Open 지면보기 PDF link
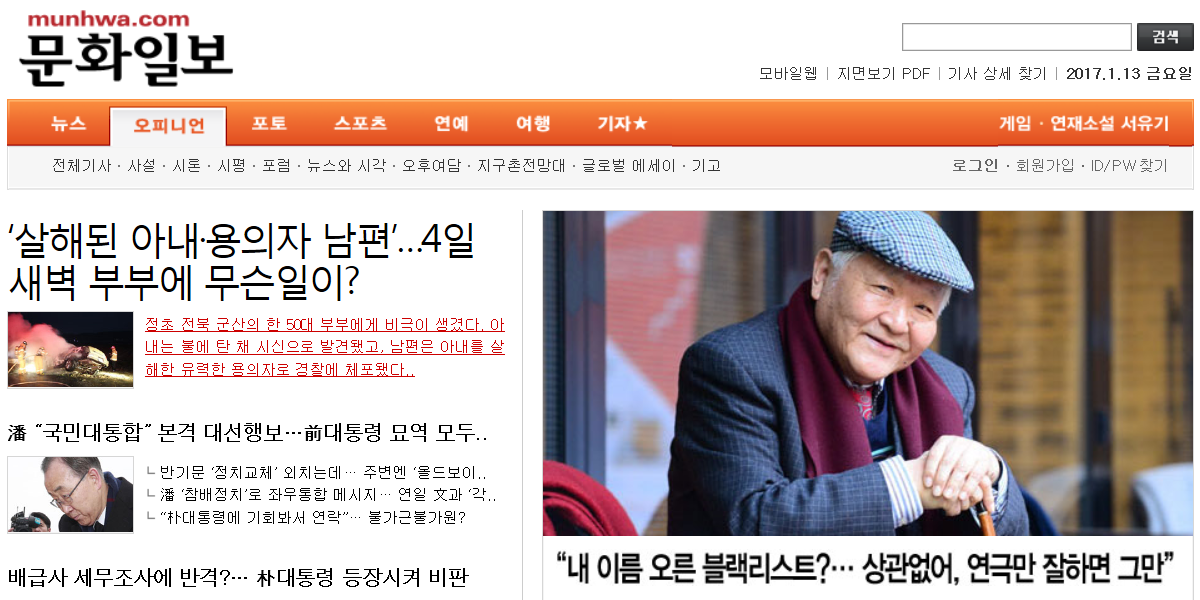Viewport: 1200px width, 600px height. (x=884, y=73)
